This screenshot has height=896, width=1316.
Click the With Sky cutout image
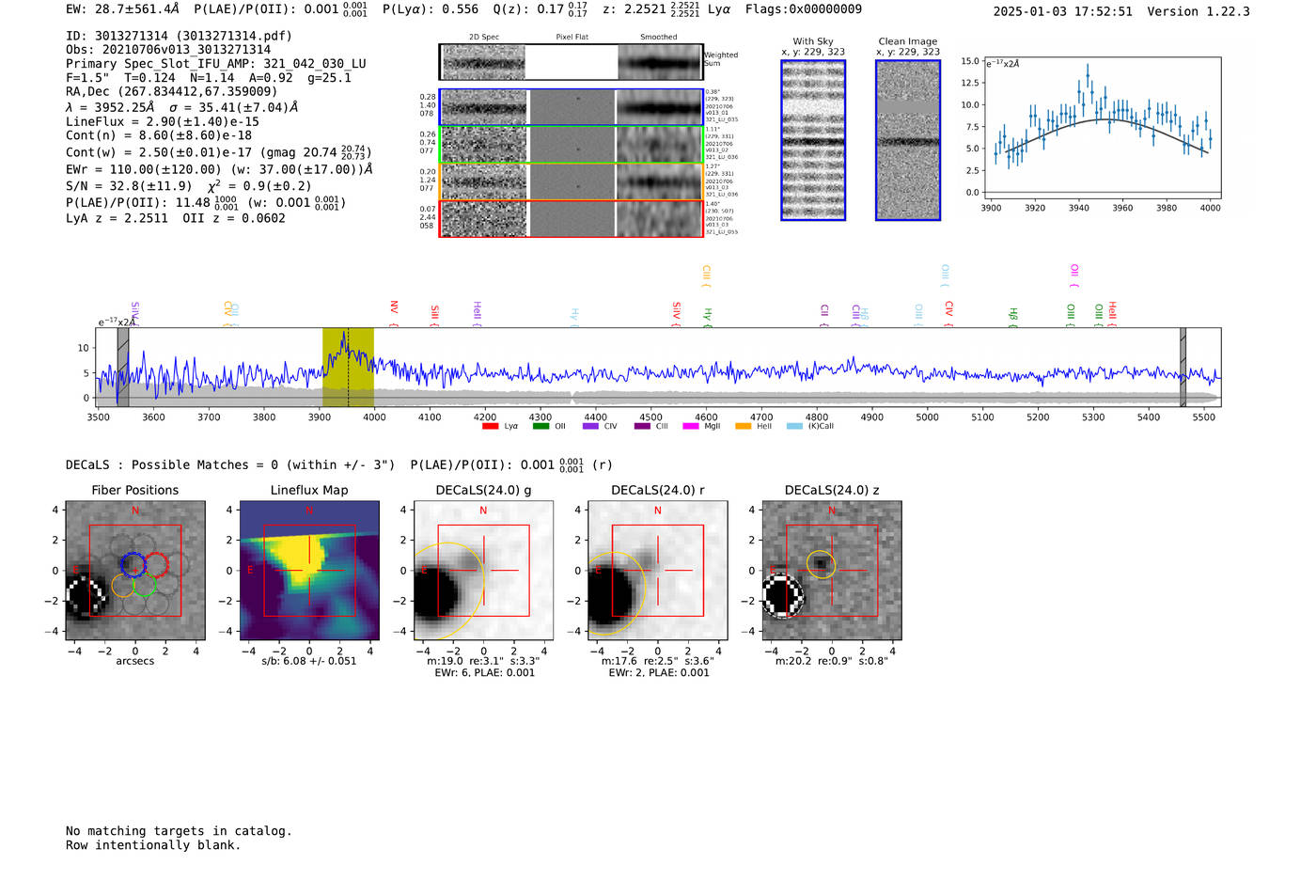point(813,140)
